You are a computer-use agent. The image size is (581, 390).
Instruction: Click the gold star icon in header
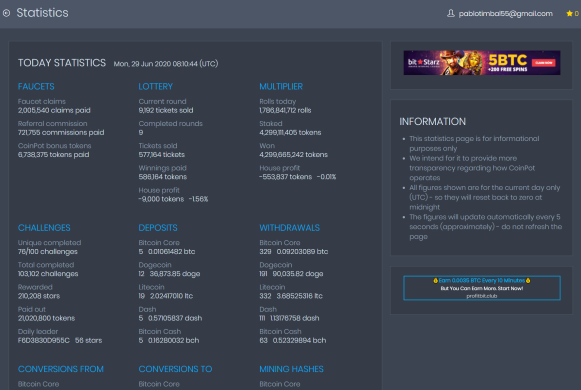(x=570, y=14)
